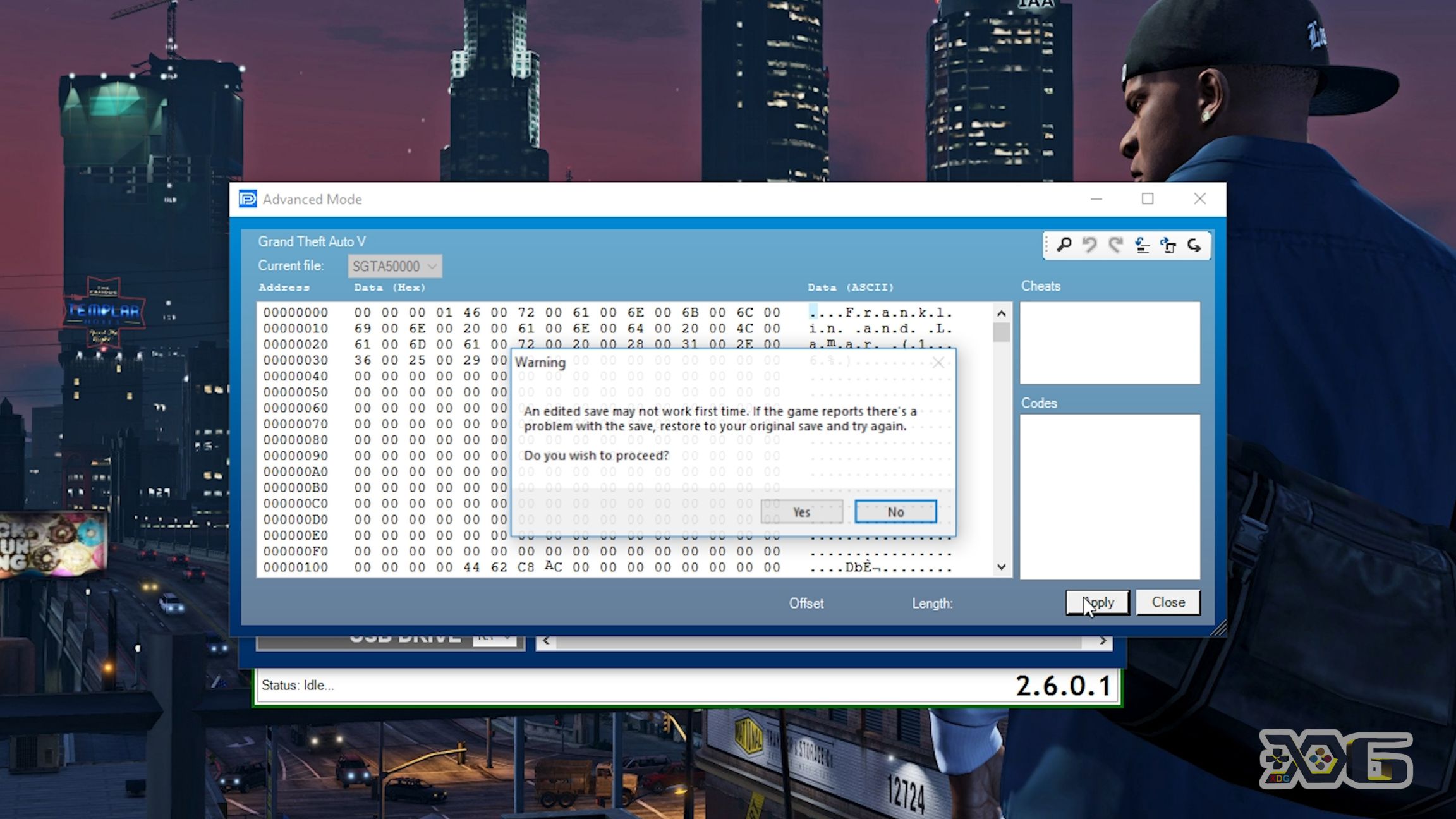Click address row 000000F0
Screen dimensions: 1456x819
click(x=296, y=551)
